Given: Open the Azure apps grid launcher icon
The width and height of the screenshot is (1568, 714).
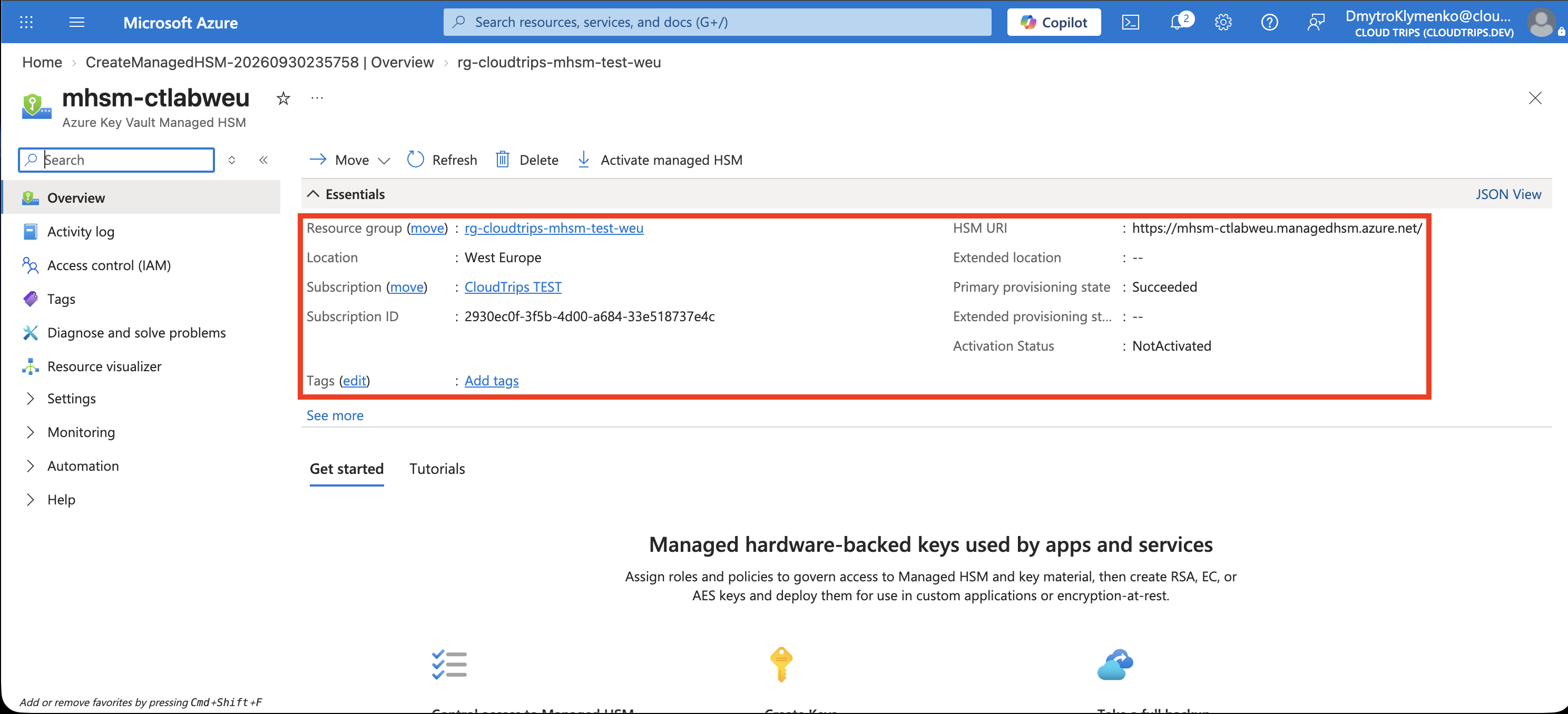Looking at the screenshot, I should (x=26, y=23).
